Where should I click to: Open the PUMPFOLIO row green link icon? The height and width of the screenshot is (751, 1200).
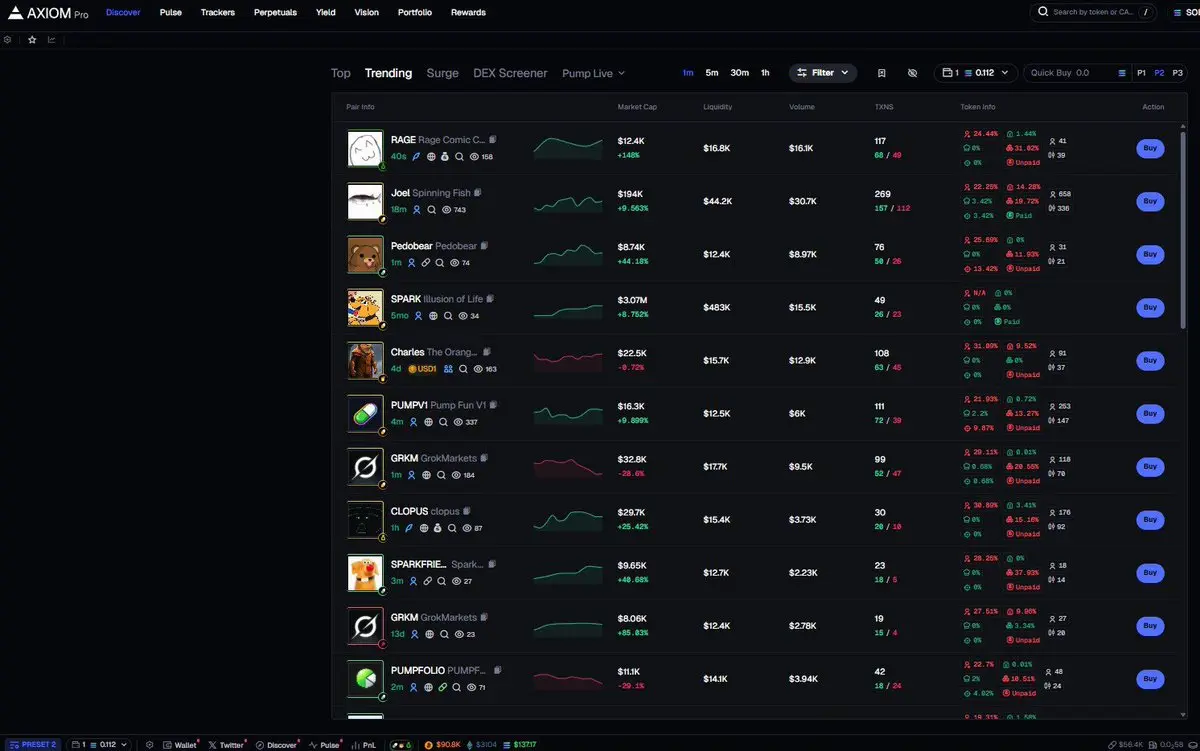pos(443,687)
